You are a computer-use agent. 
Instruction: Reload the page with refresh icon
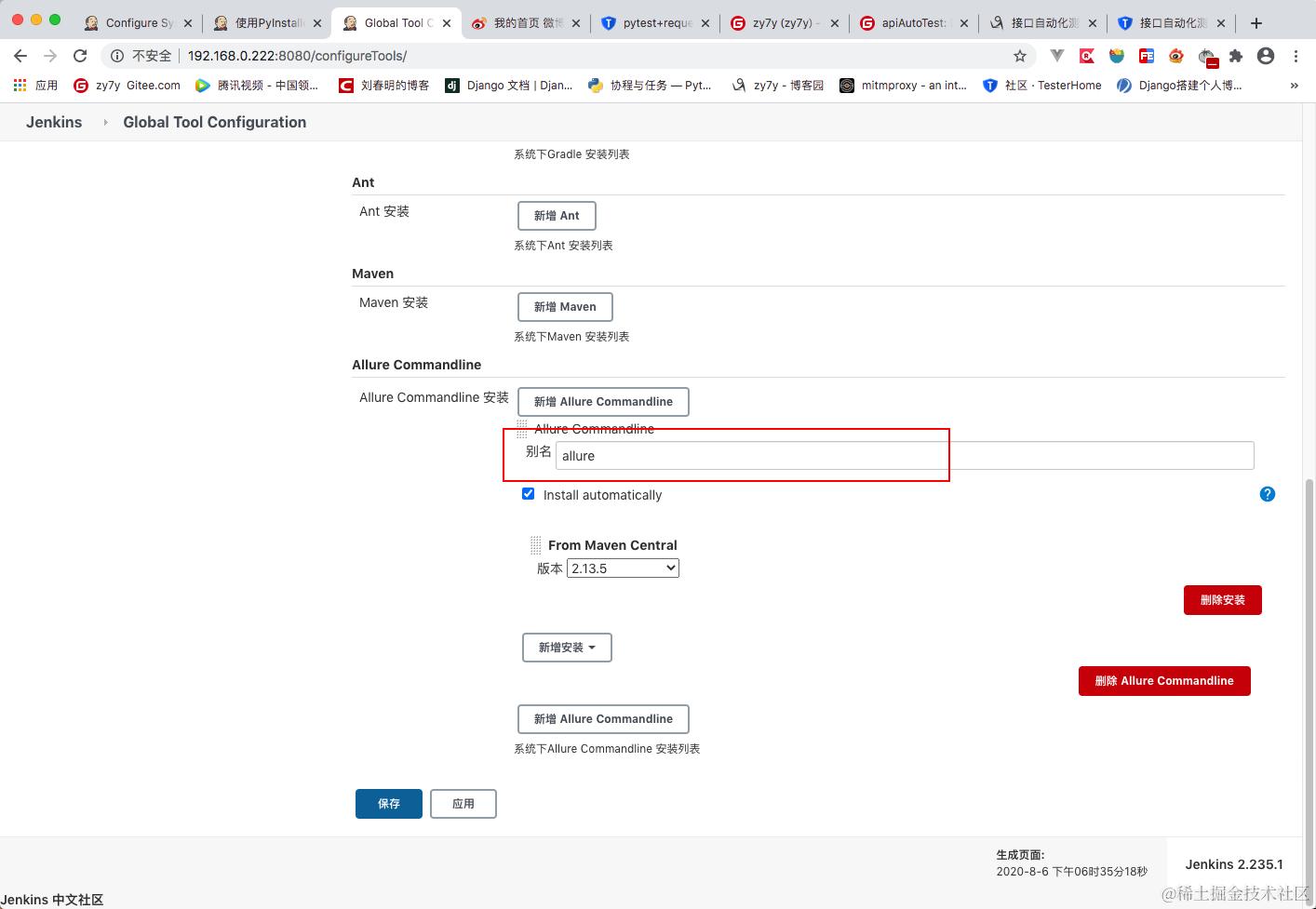(x=80, y=56)
